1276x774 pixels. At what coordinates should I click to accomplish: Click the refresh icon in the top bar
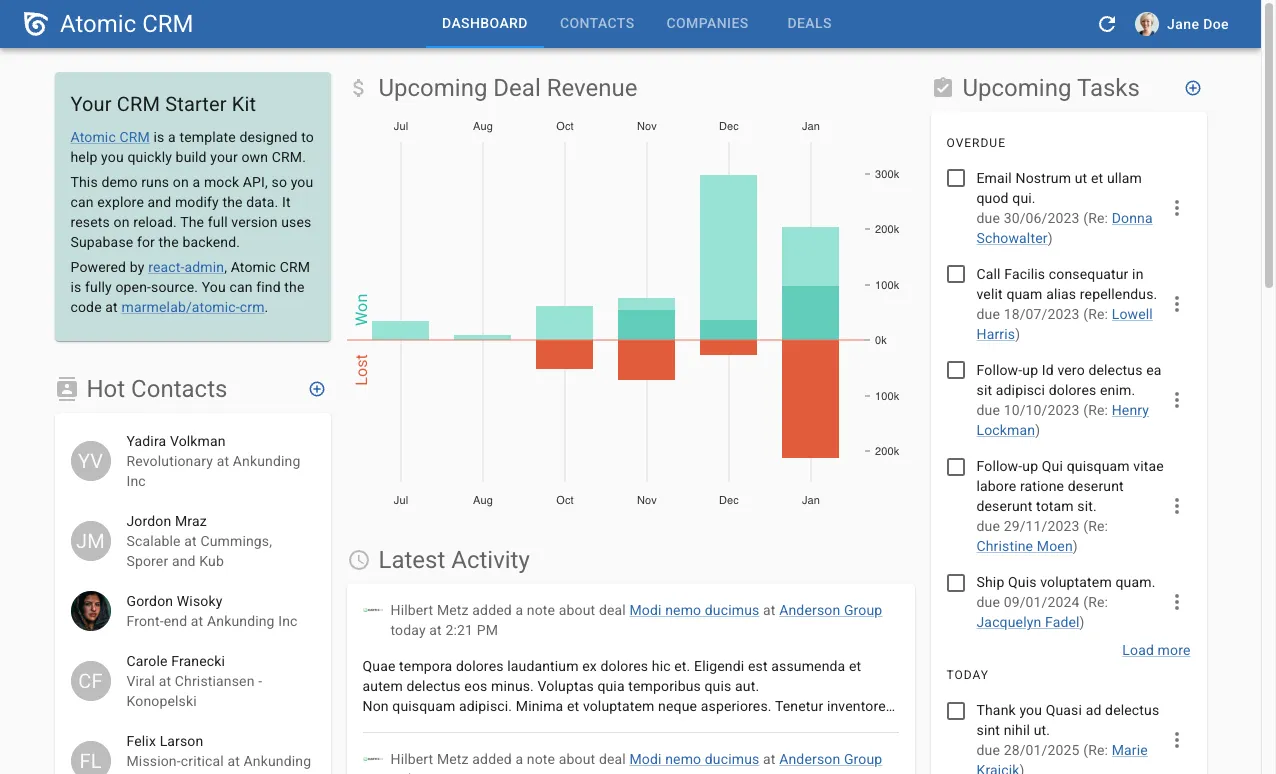[x=1106, y=23]
